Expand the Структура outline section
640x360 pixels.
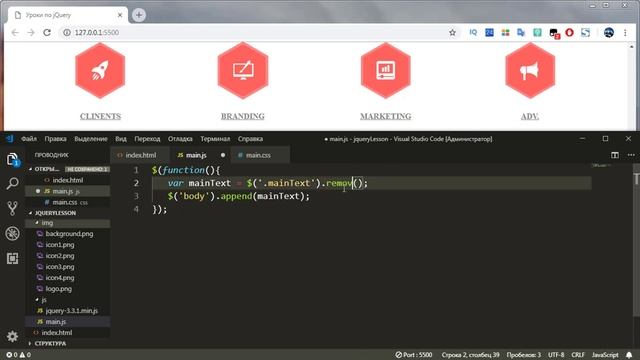(30, 343)
